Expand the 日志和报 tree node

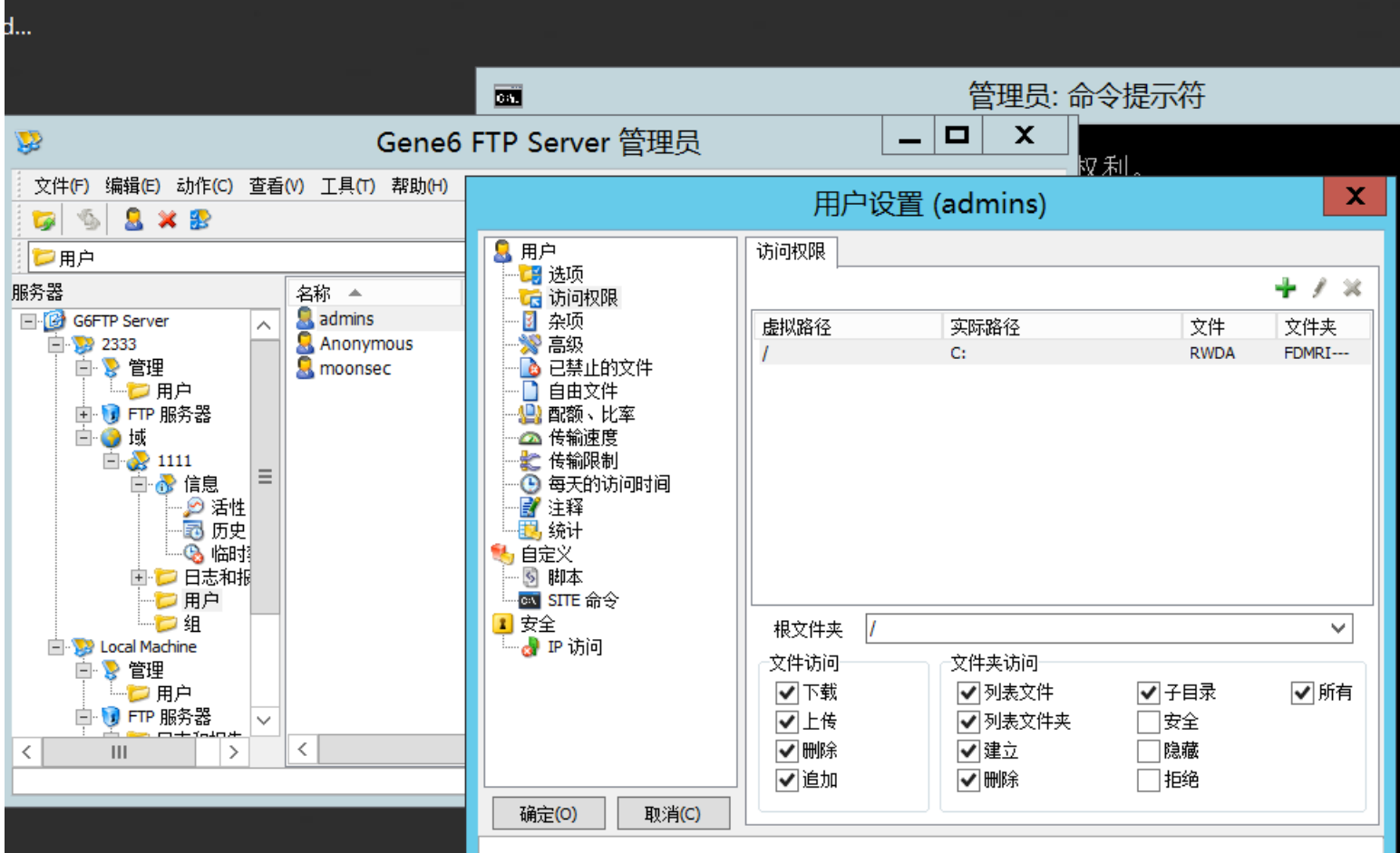[139, 577]
